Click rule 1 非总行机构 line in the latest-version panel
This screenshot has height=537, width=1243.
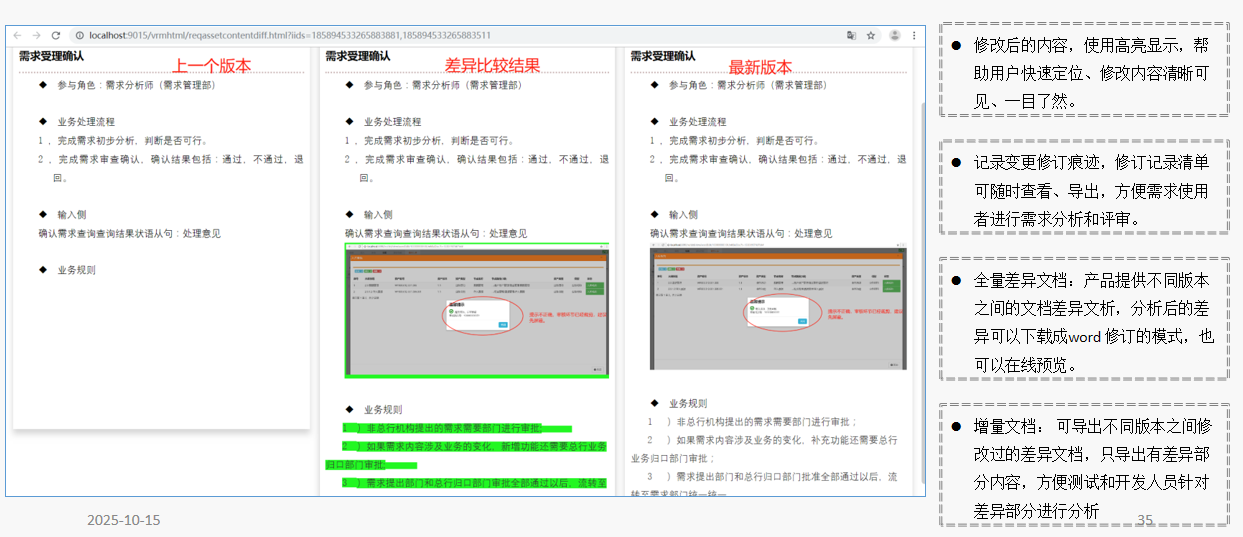(x=753, y=422)
